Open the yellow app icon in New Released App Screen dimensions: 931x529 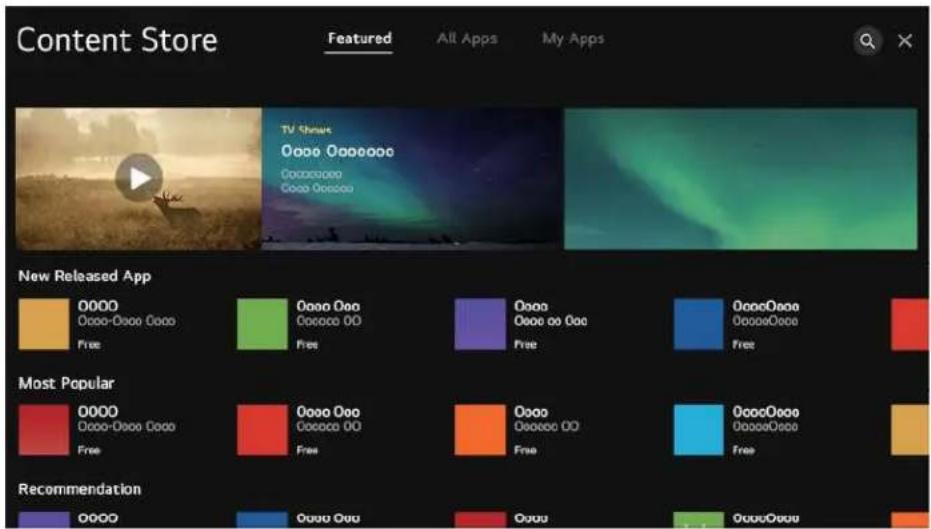(44, 324)
